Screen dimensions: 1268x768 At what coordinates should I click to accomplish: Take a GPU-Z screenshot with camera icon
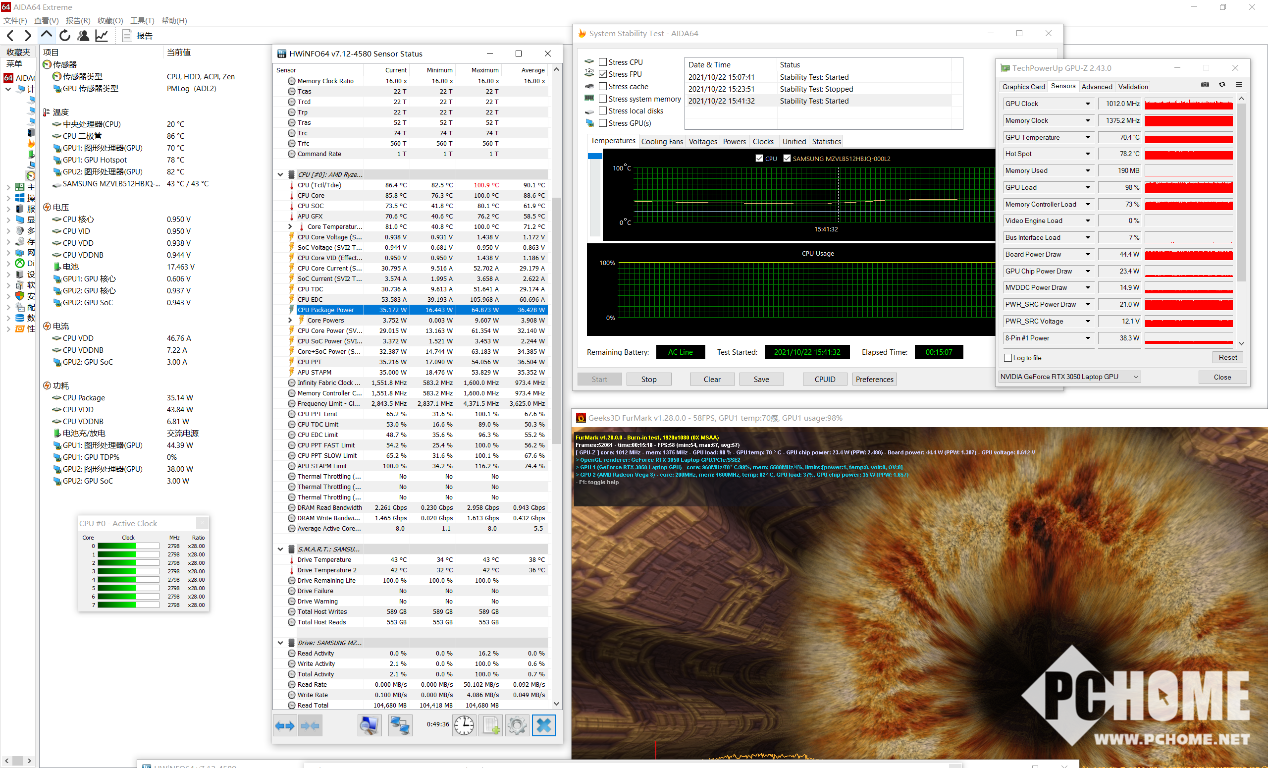pyautogui.click(x=1205, y=86)
